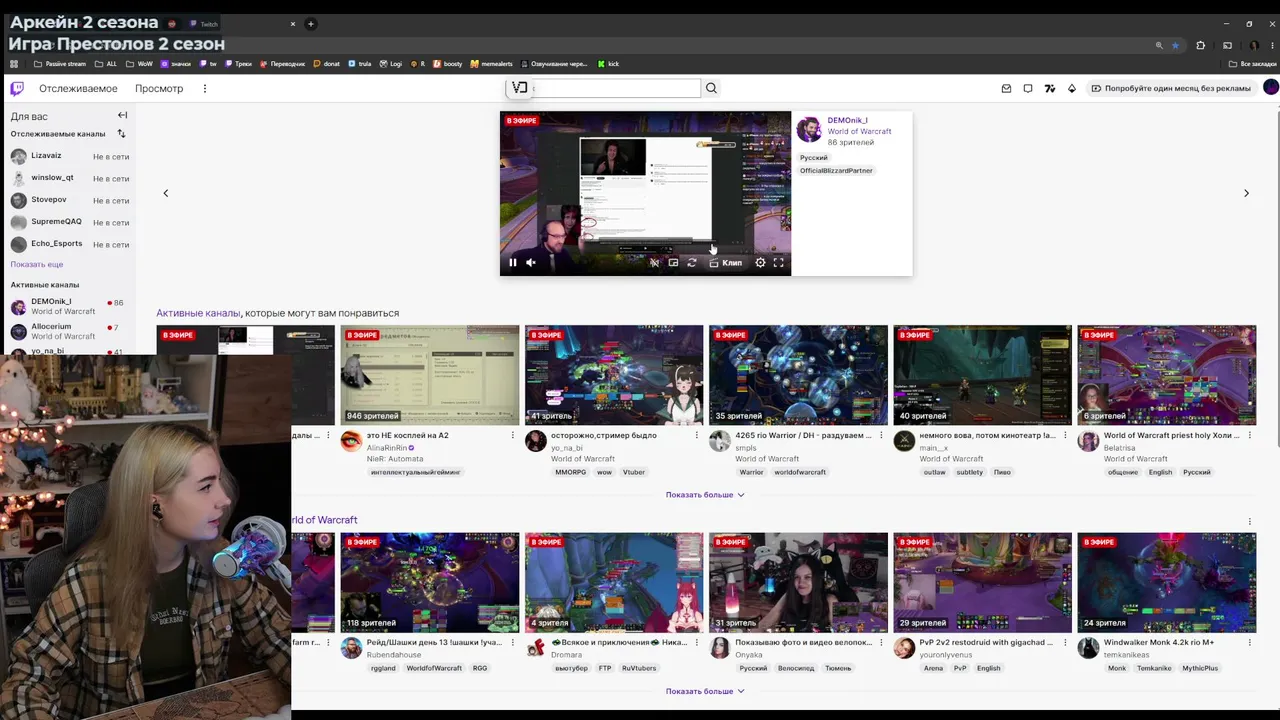The width and height of the screenshot is (1280, 720).
Task: Open SupremeQAQ channel in sidebar
Action: [x=70, y=222]
